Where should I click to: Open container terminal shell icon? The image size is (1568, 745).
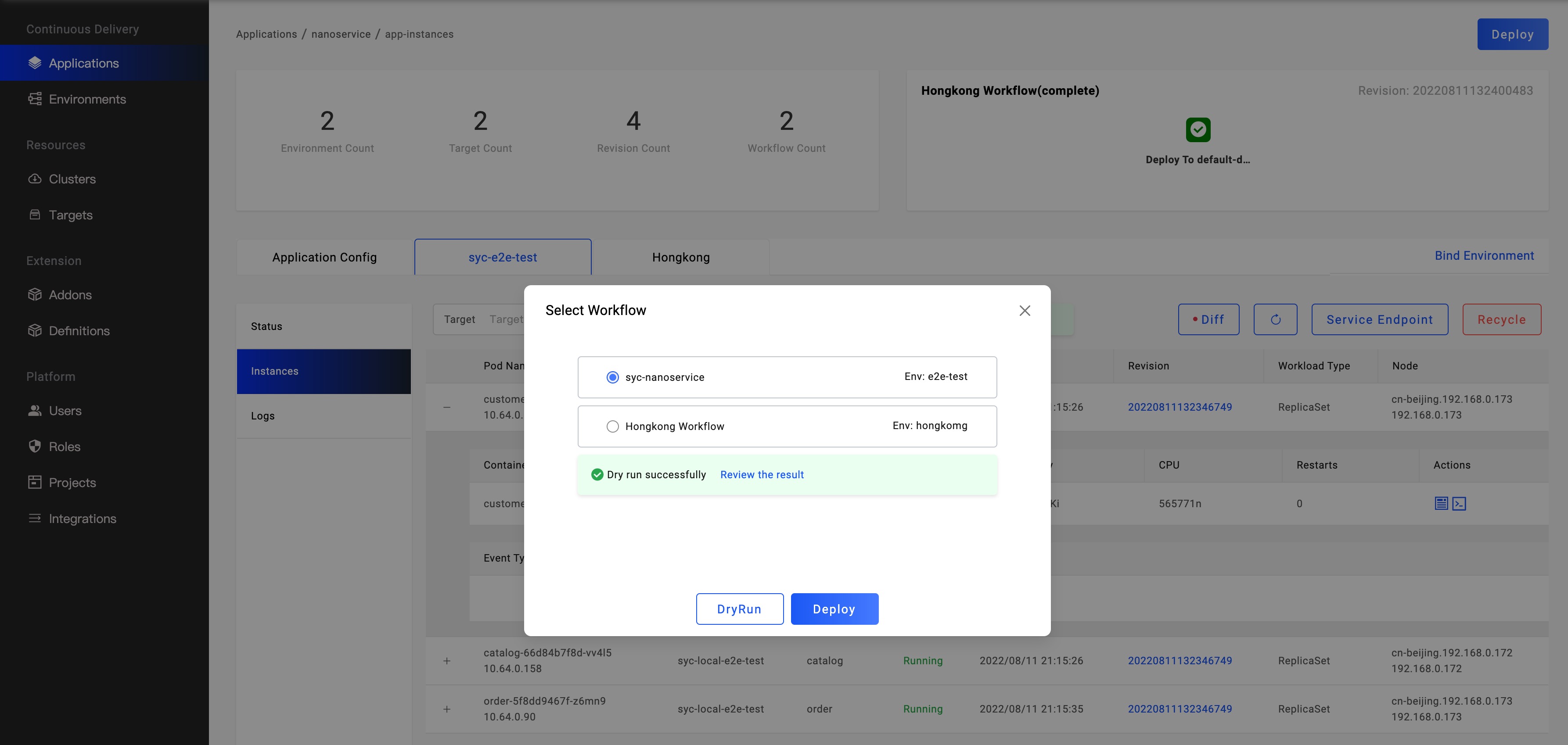coord(1459,504)
